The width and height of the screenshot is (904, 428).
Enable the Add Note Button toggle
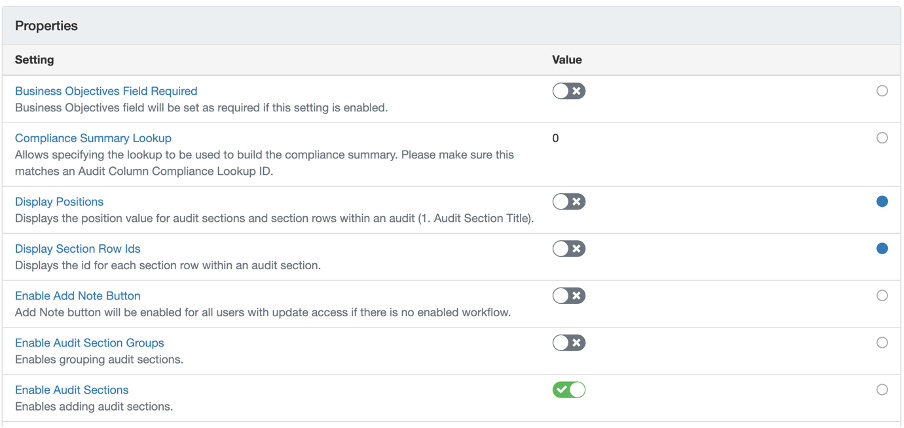point(569,296)
